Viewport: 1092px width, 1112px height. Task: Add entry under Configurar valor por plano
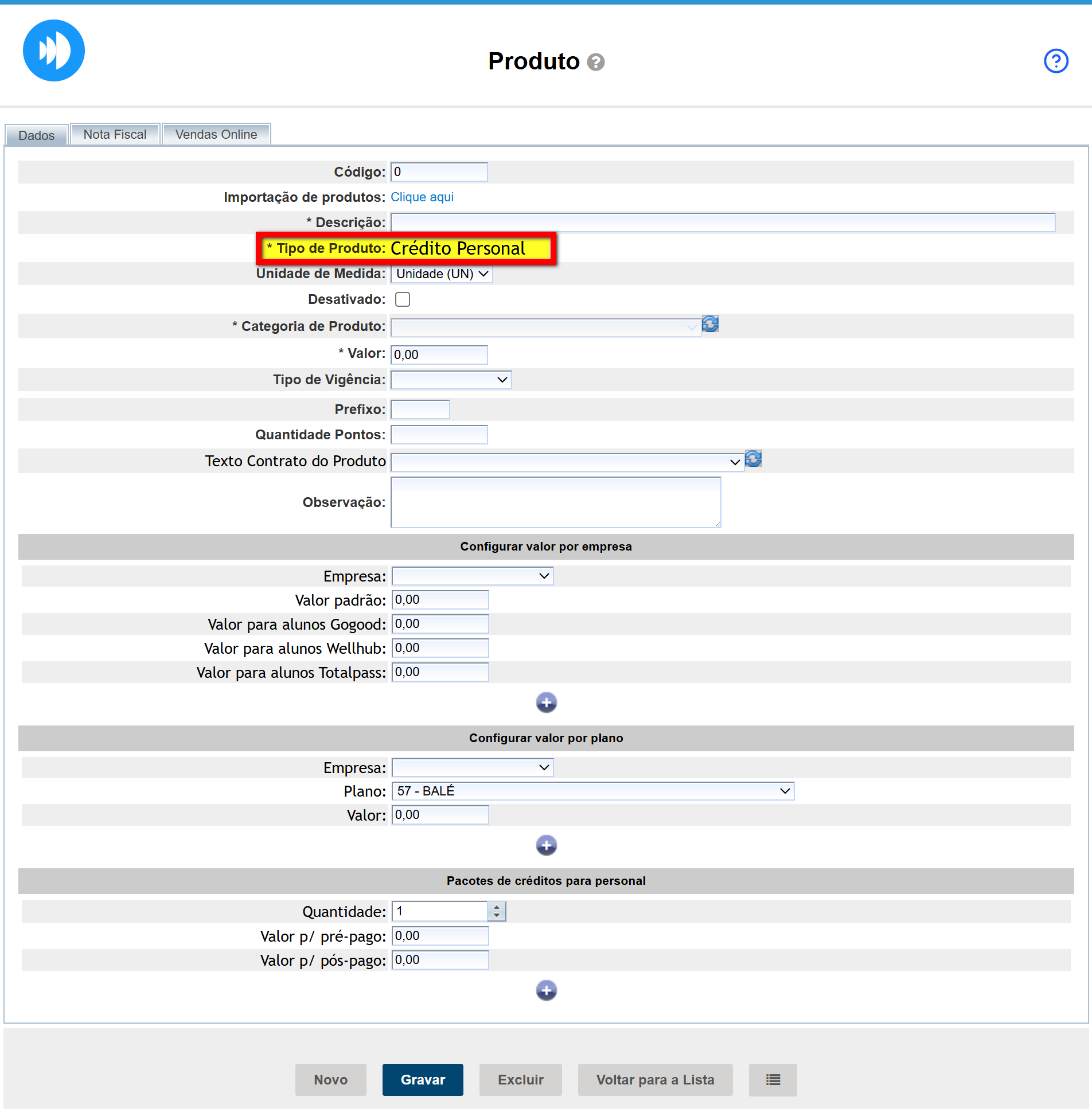546,845
